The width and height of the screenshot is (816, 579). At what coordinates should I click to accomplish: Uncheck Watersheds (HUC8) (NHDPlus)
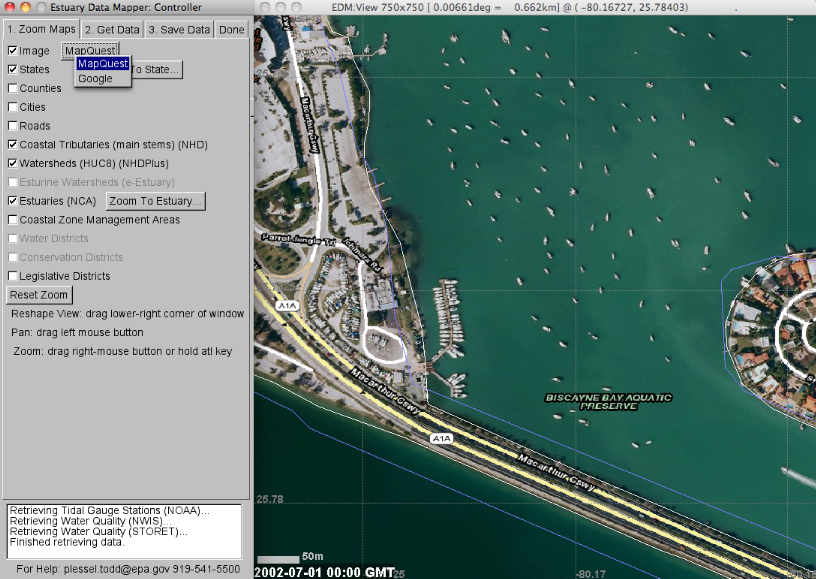(10, 163)
